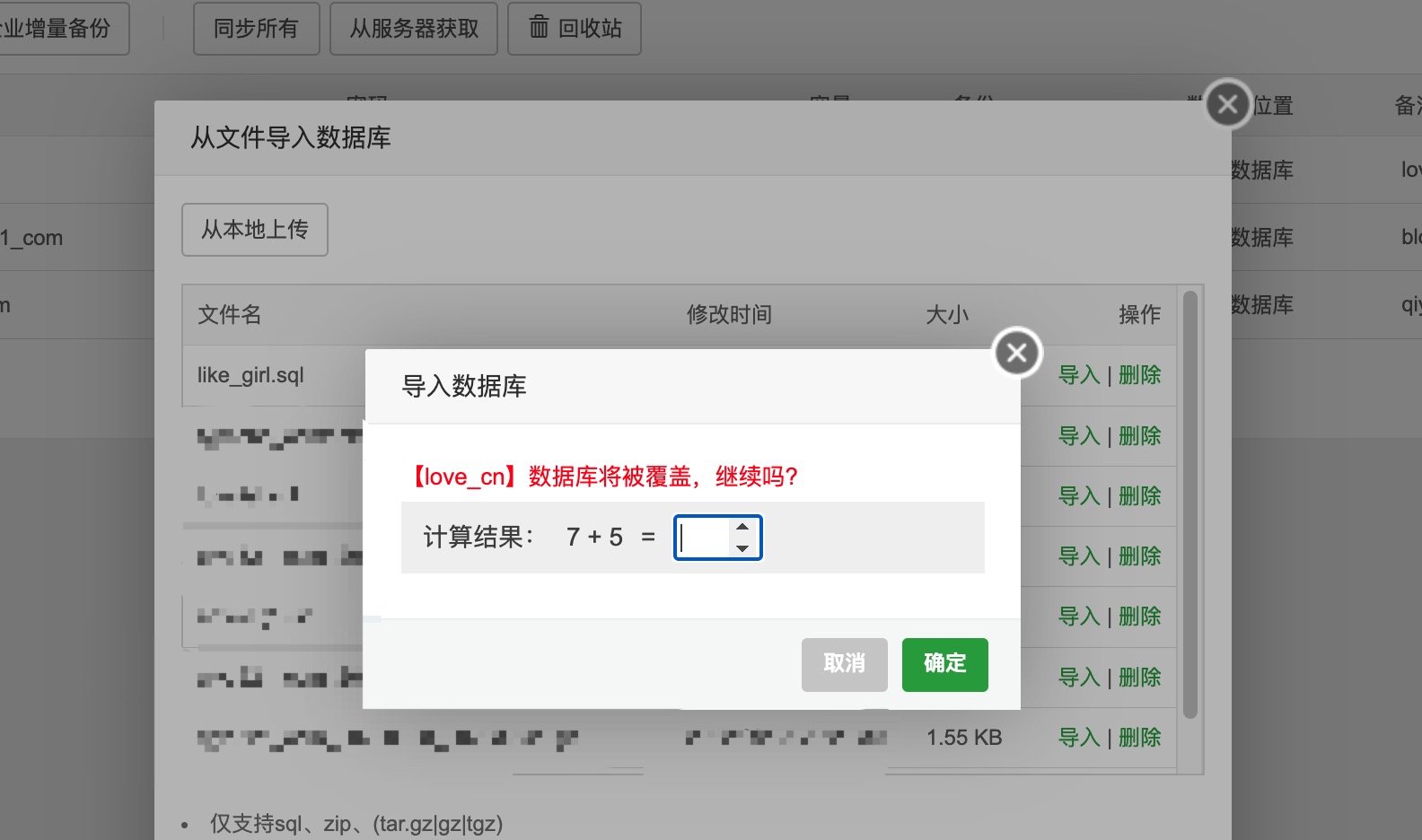
Task: Click the 修改时间 column header
Action: (x=729, y=315)
